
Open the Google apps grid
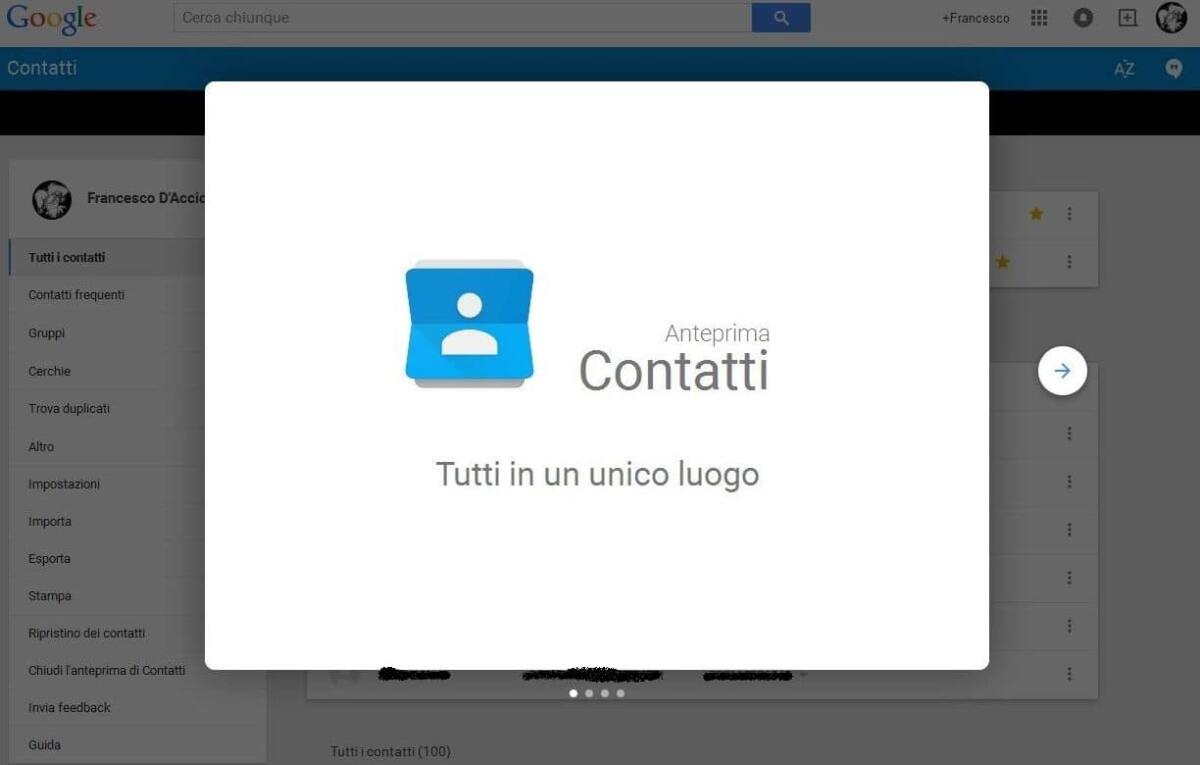(1038, 17)
